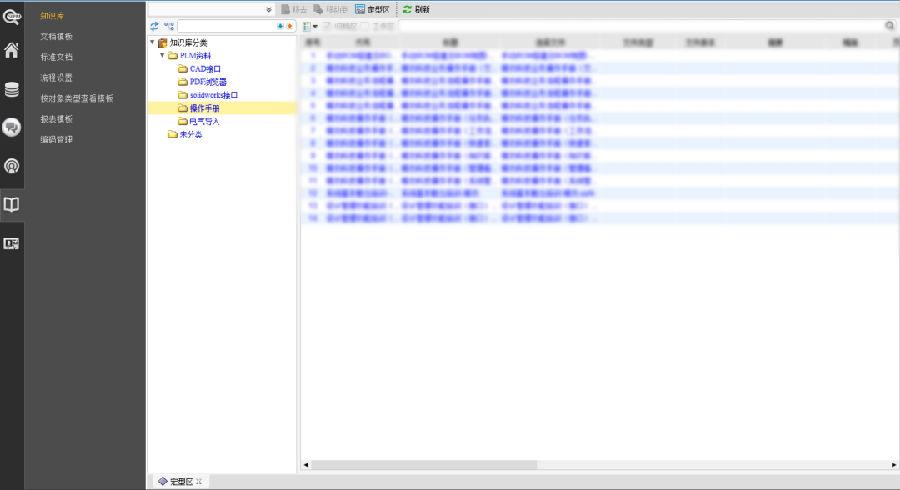900x490 pixels.
Task: Click the greyed stacked-documents toolbar button
Action: click(330, 9)
